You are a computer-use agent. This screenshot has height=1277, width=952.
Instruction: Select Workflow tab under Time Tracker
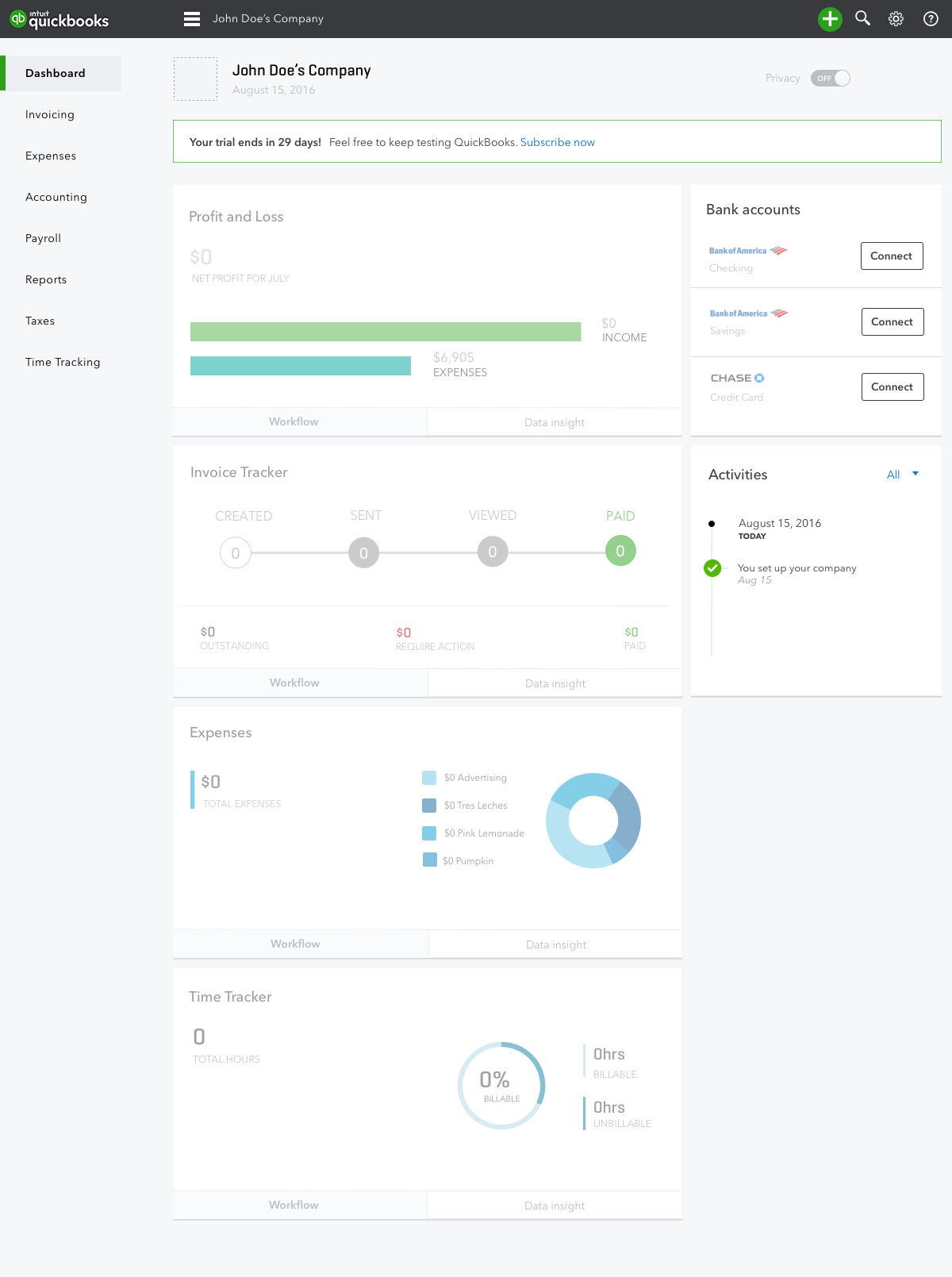300,1205
